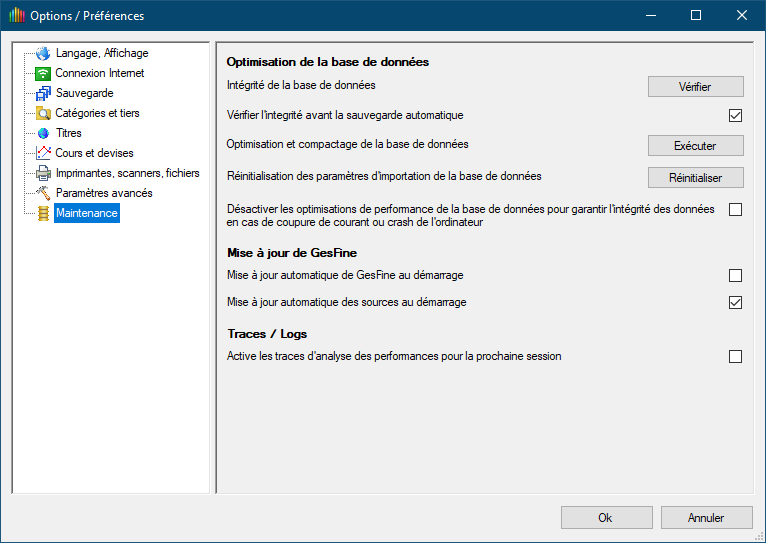Click the globe icon beside Langage, Affichage
Image resolution: width=766 pixels, height=543 pixels.
pos(42,54)
